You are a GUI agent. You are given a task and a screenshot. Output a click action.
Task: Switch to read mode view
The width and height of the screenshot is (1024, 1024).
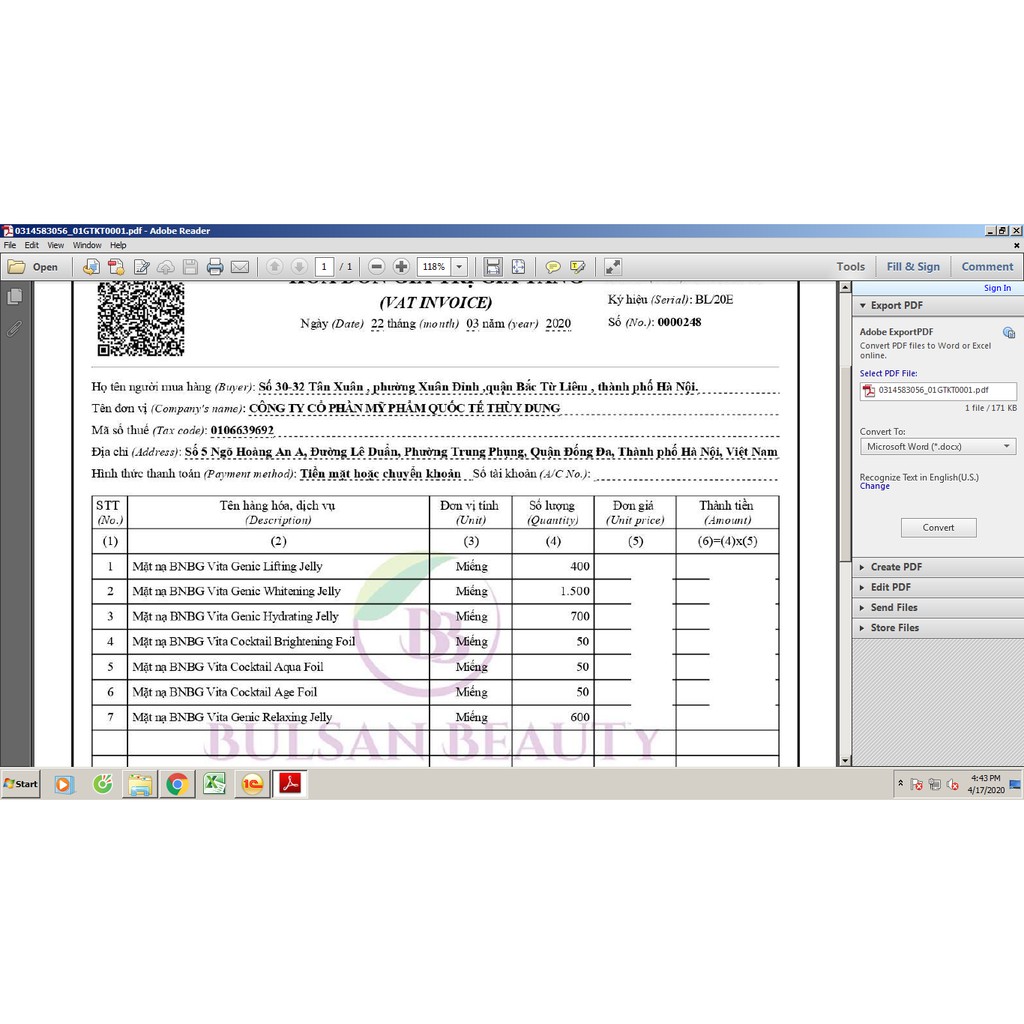click(x=613, y=267)
